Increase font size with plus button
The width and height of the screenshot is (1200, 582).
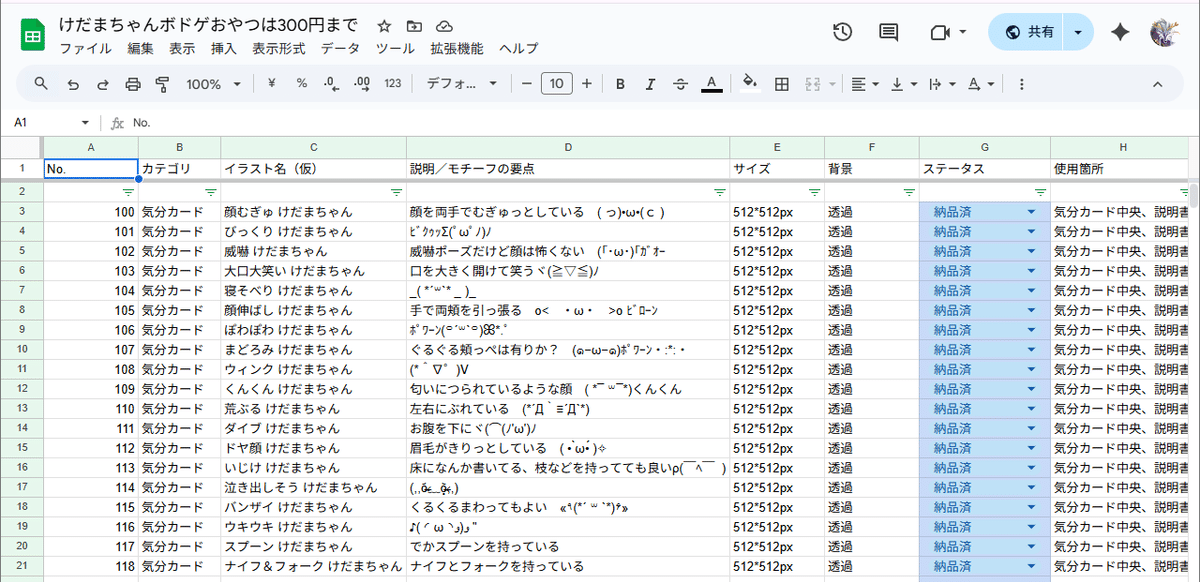point(586,84)
